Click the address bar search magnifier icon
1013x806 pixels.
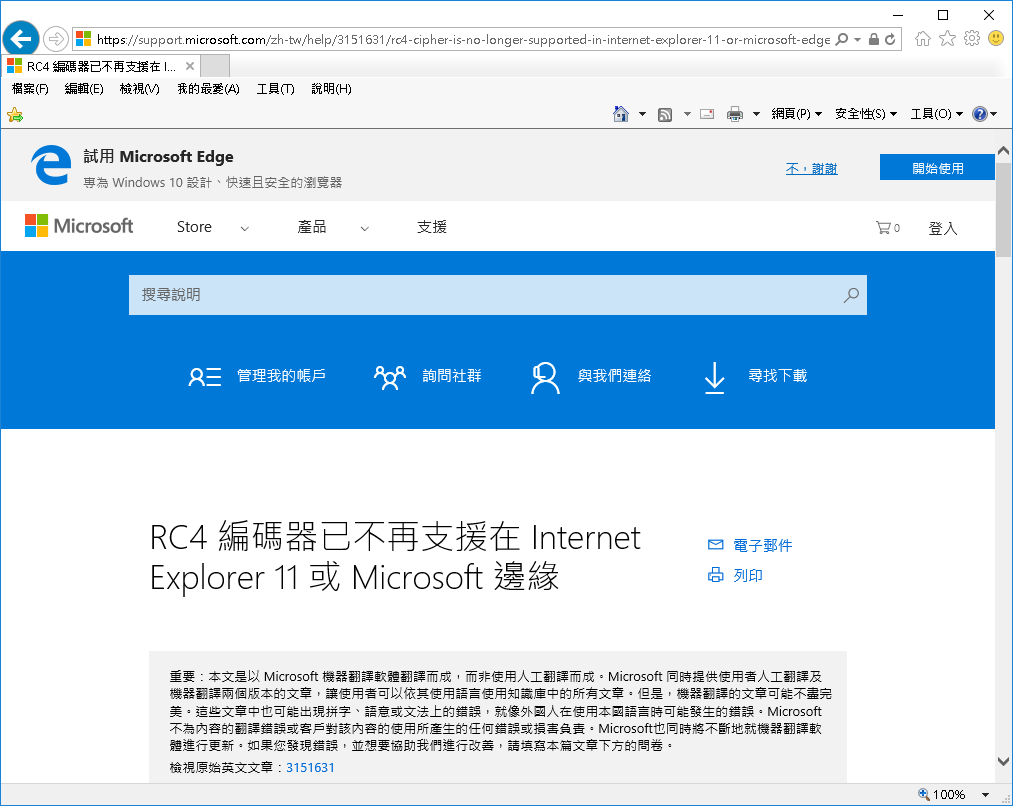842,39
